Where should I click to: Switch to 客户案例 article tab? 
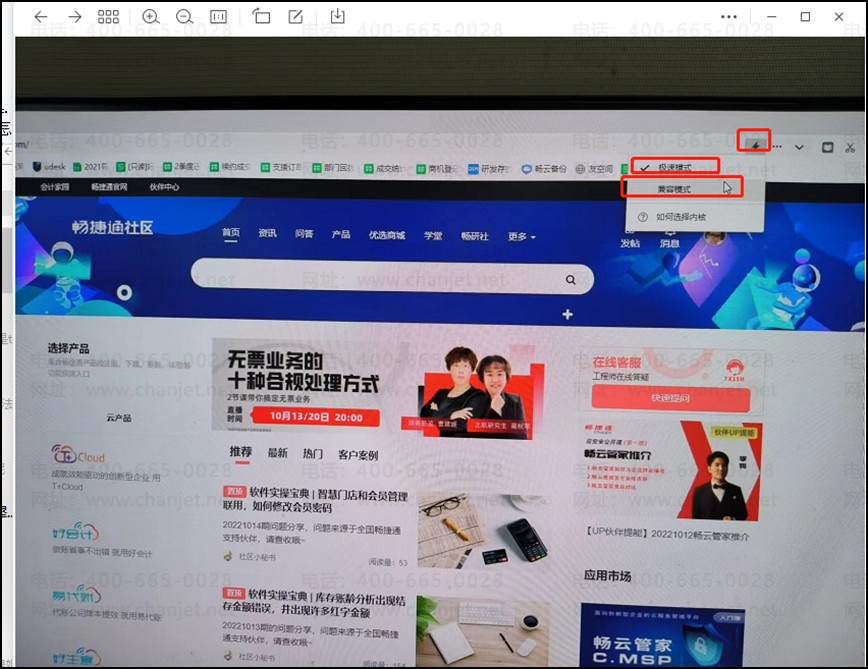click(x=358, y=455)
